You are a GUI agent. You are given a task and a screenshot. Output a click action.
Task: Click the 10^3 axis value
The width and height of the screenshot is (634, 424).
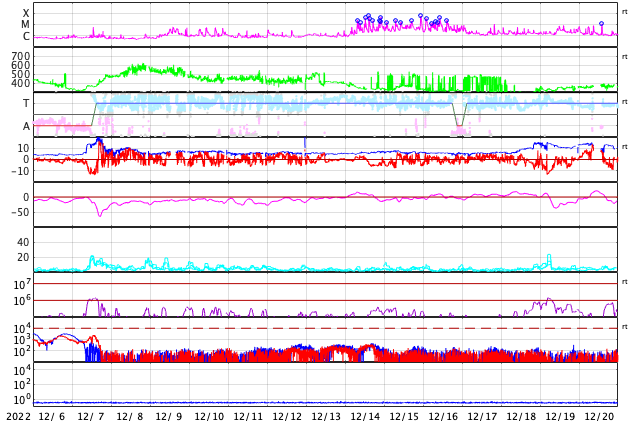(x=22, y=340)
